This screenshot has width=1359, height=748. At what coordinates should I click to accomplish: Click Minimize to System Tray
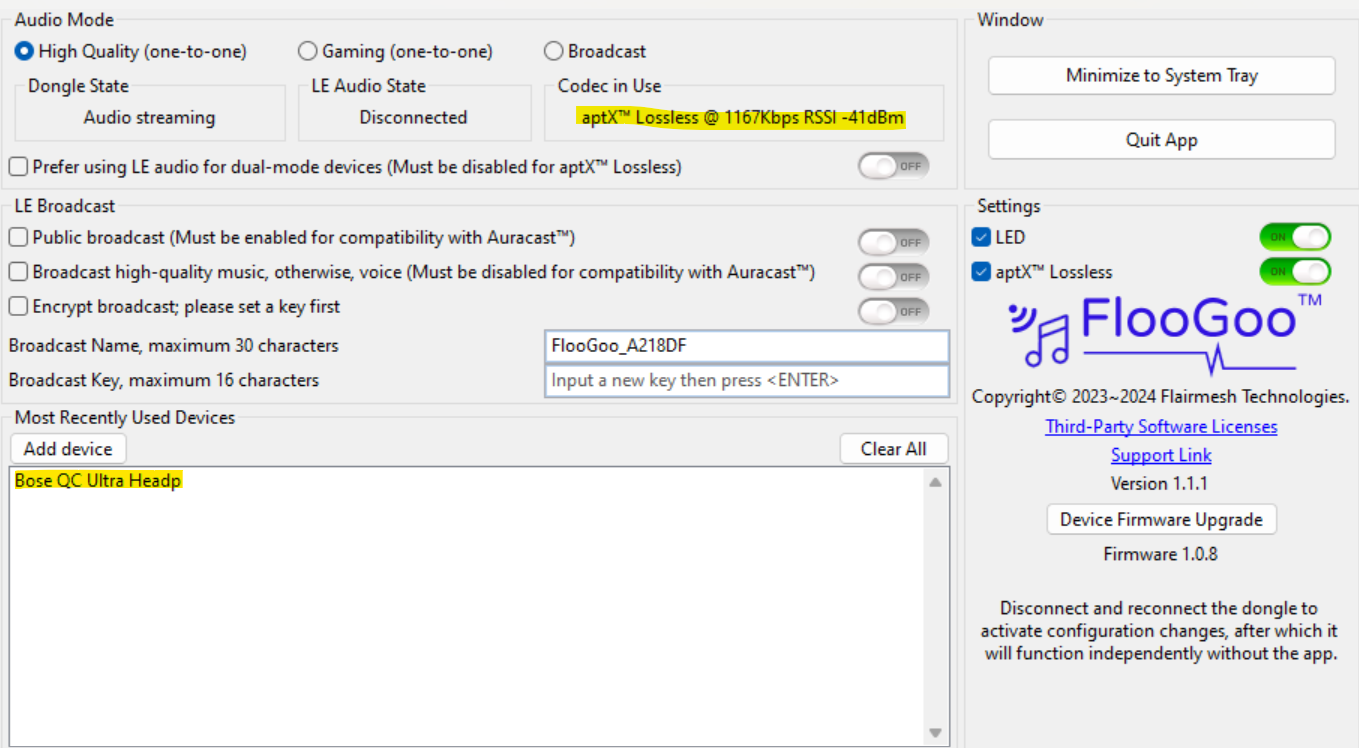coord(1160,75)
